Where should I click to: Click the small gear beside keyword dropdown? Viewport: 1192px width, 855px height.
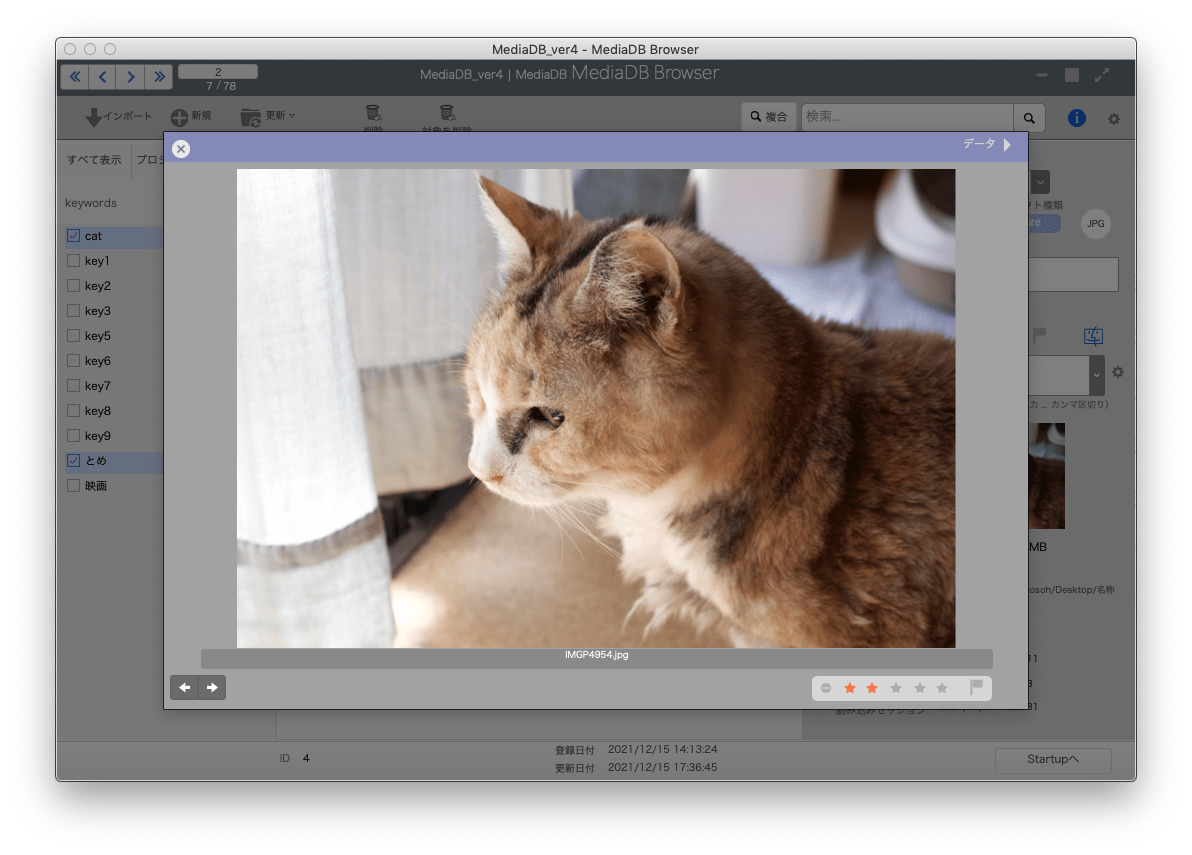pyautogui.click(x=1118, y=372)
